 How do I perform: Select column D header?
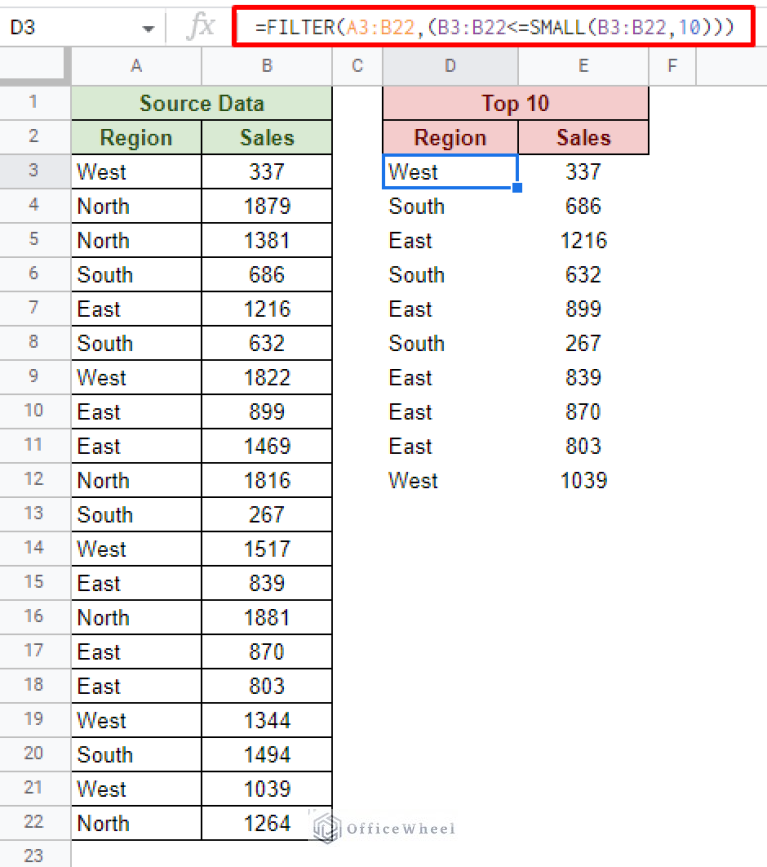point(450,66)
